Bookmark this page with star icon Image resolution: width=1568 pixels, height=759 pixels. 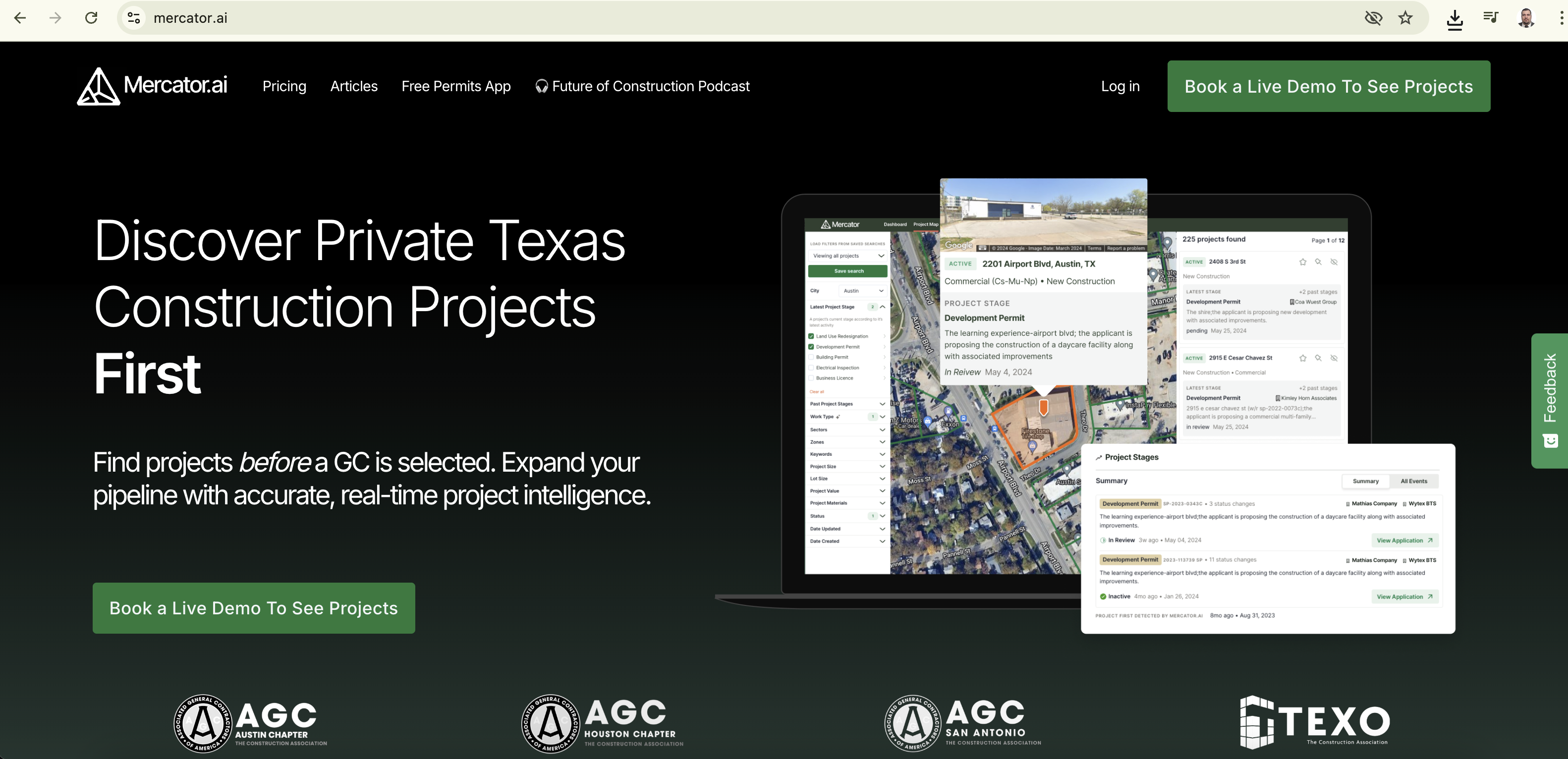click(x=1405, y=18)
